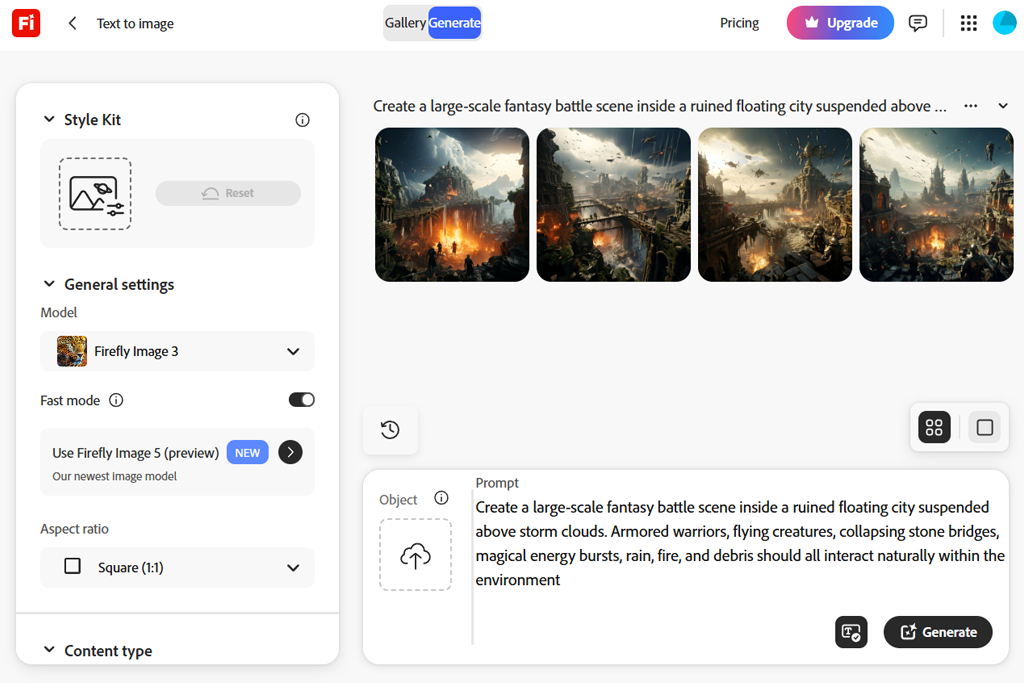Click the Style Kit image placeholder
Screen dimensions: 1024x683
point(95,193)
